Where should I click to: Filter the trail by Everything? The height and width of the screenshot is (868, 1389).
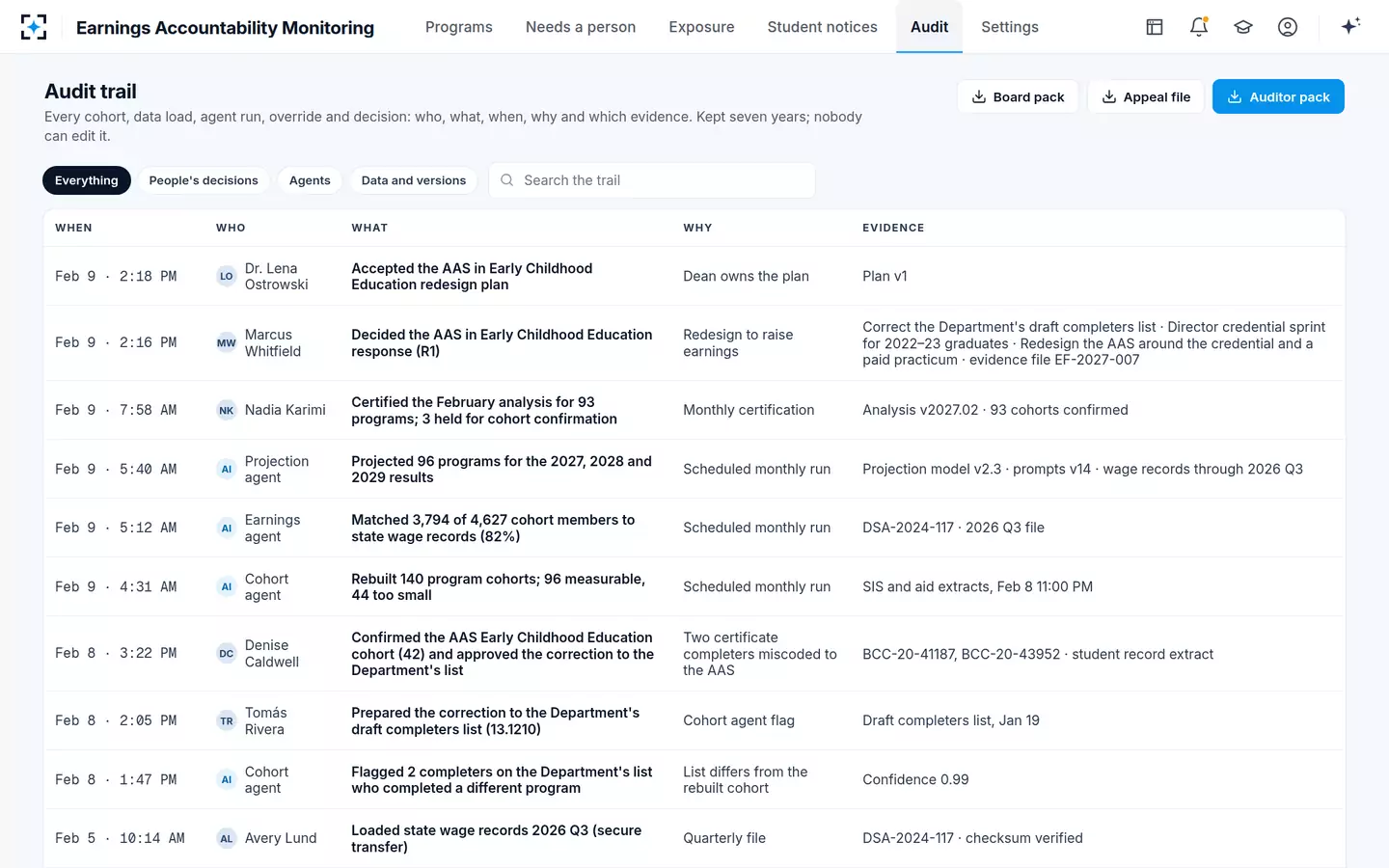point(87,180)
